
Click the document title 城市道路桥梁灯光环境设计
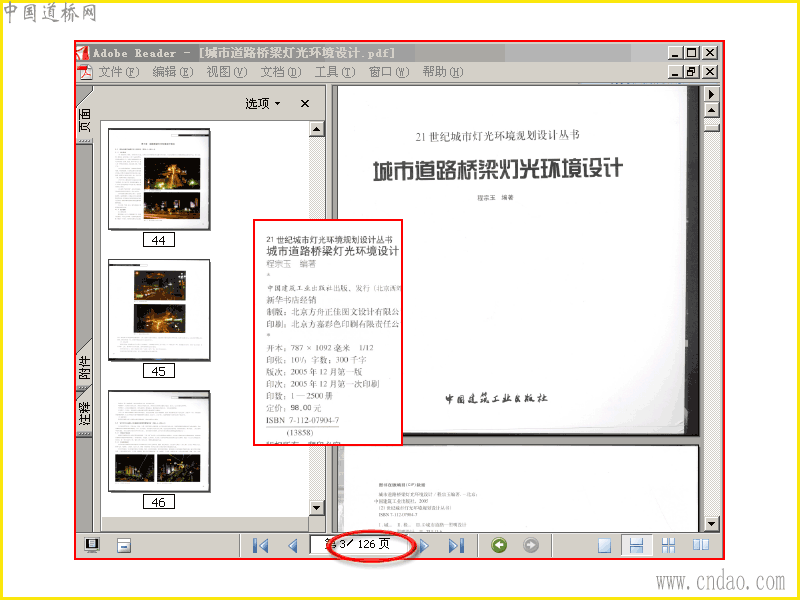point(497,169)
